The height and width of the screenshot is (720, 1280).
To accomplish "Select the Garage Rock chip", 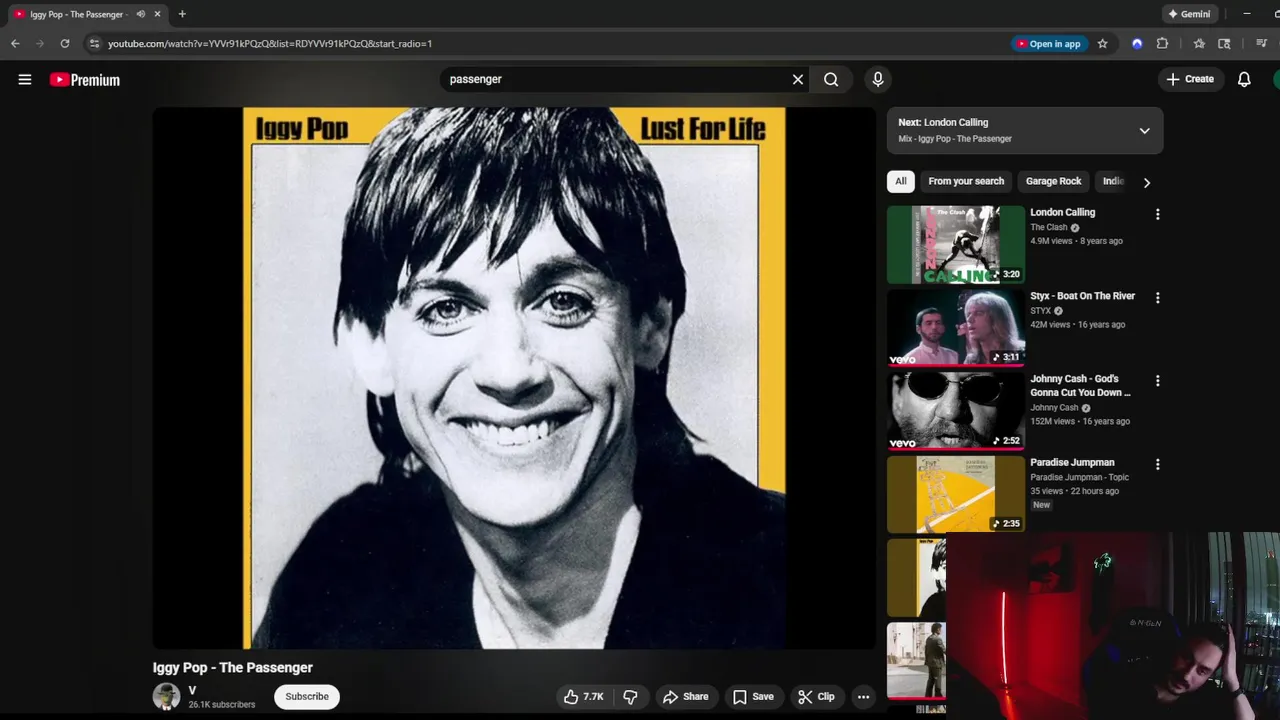I will click(1054, 181).
